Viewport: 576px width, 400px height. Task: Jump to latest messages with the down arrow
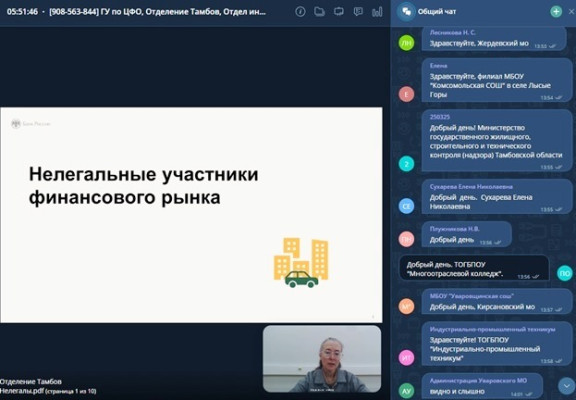tap(566, 385)
